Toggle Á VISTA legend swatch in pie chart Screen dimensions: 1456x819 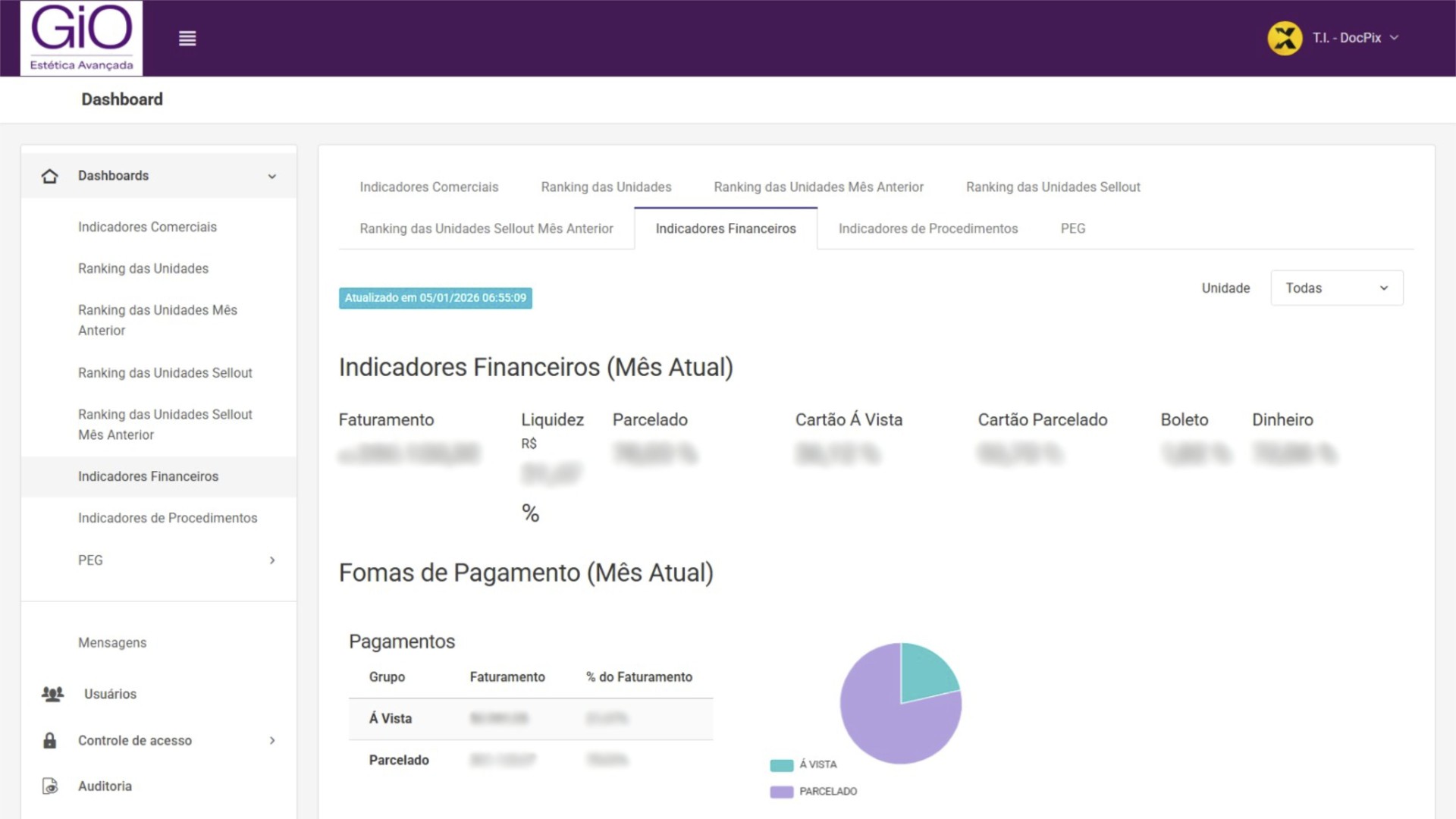[x=781, y=765]
